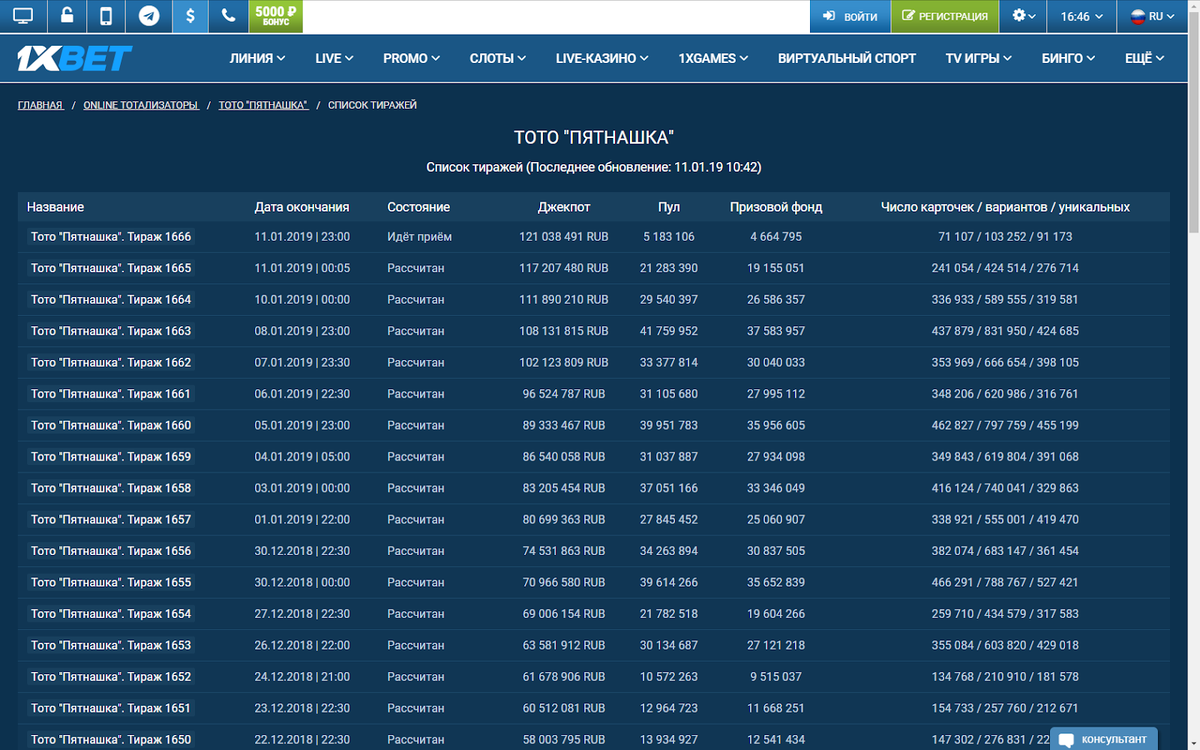
Task: Open Тото "Пятнашка". Тираж 1657 row
Action: click(593, 519)
